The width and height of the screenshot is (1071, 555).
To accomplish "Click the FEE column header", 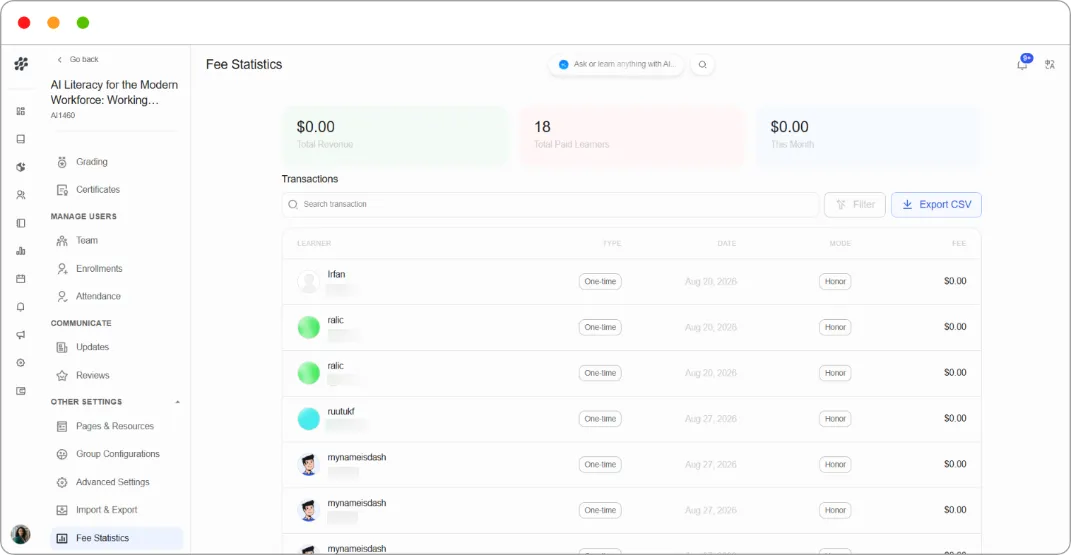I will (959, 244).
